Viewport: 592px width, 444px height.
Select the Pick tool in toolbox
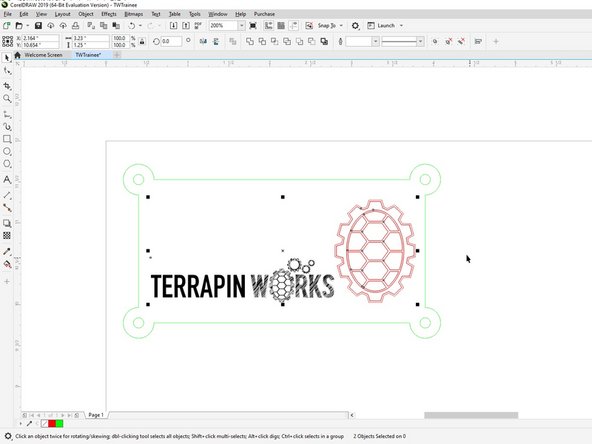[x=7, y=58]
